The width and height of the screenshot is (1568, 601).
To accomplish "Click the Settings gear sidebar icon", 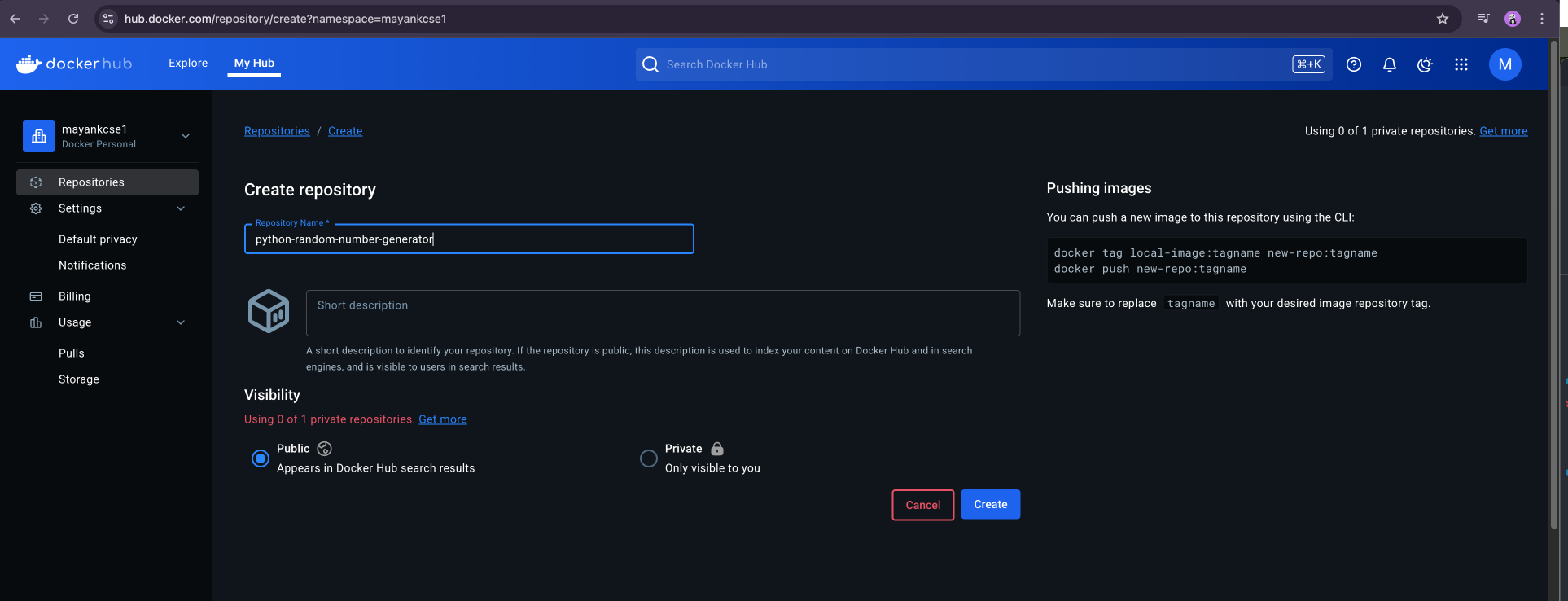I will (x=36, y=208).
